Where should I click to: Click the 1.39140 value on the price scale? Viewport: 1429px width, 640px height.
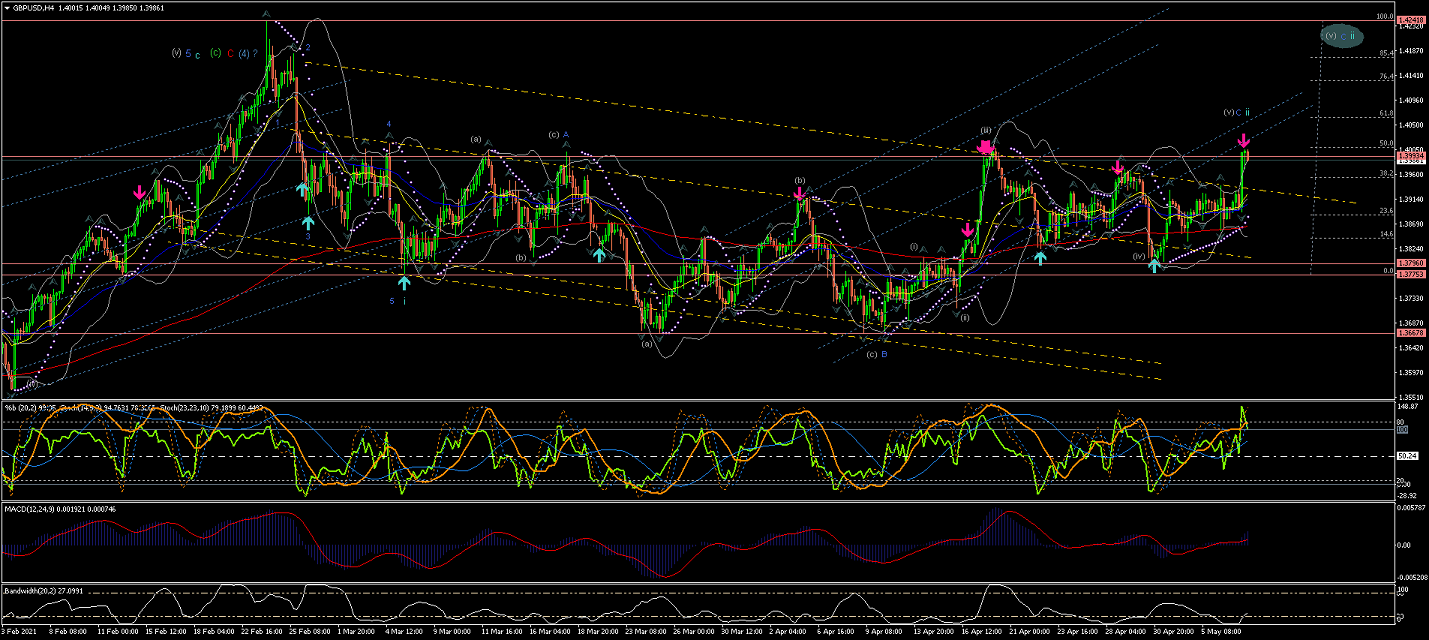pos(1411,199)
